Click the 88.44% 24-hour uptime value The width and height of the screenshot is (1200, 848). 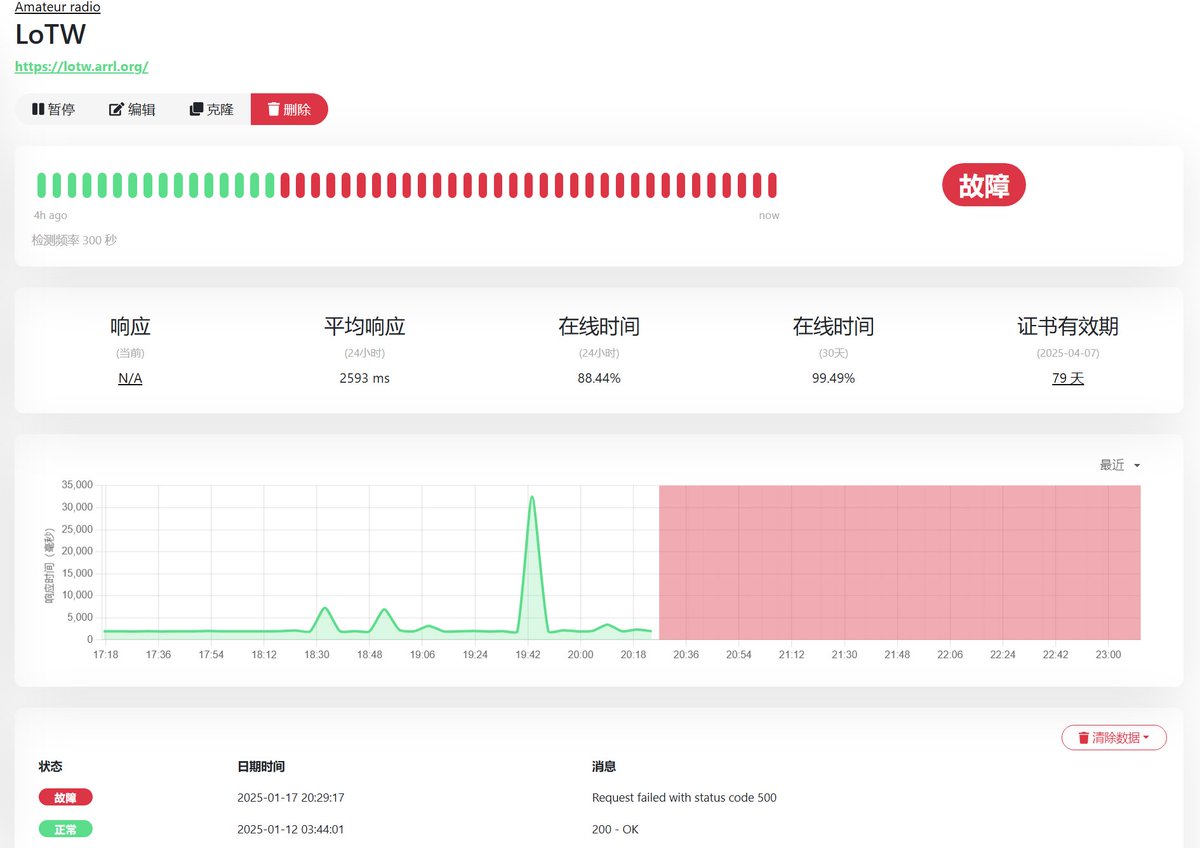(599, 378)
